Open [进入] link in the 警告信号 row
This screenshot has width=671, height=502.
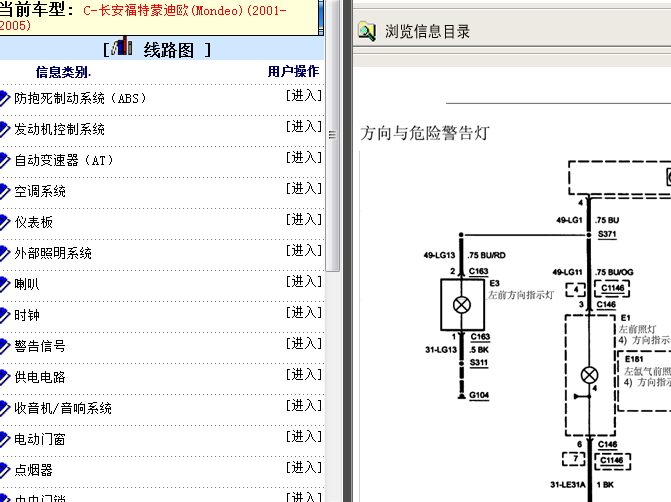click(304, 343)
